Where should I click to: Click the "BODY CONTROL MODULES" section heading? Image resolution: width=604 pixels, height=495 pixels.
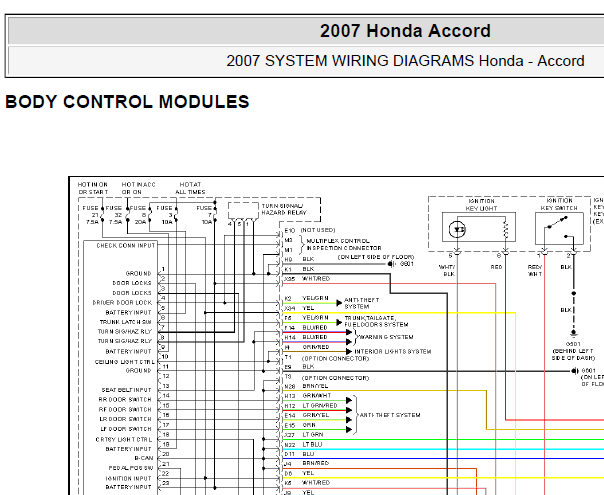pos(127,102)
